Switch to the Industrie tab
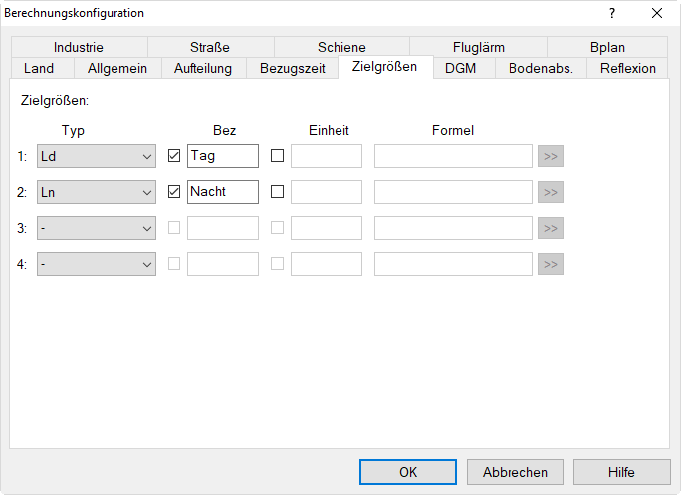 coord(79,47)
